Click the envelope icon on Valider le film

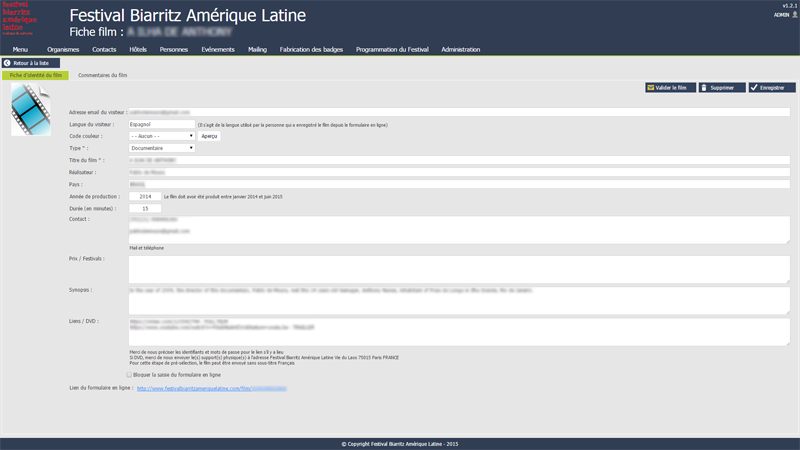[x=651, y=88]
